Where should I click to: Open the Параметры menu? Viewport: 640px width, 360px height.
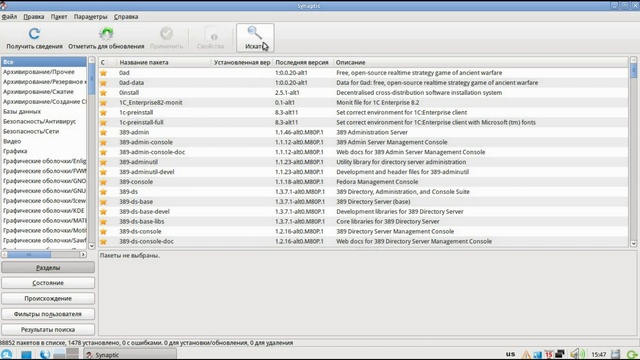point(90,17)
